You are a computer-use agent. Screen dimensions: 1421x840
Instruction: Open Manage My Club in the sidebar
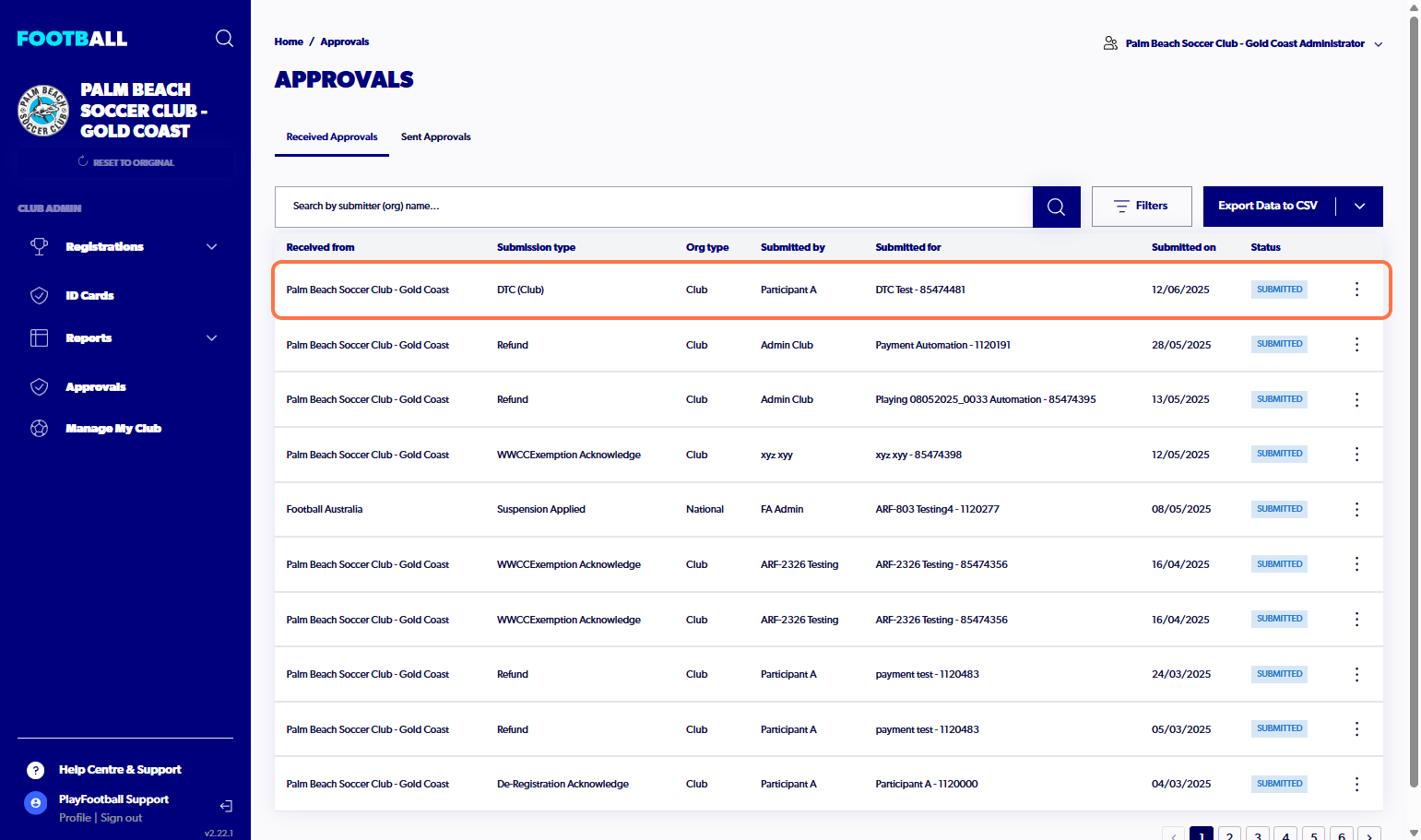tap(113, 428)
